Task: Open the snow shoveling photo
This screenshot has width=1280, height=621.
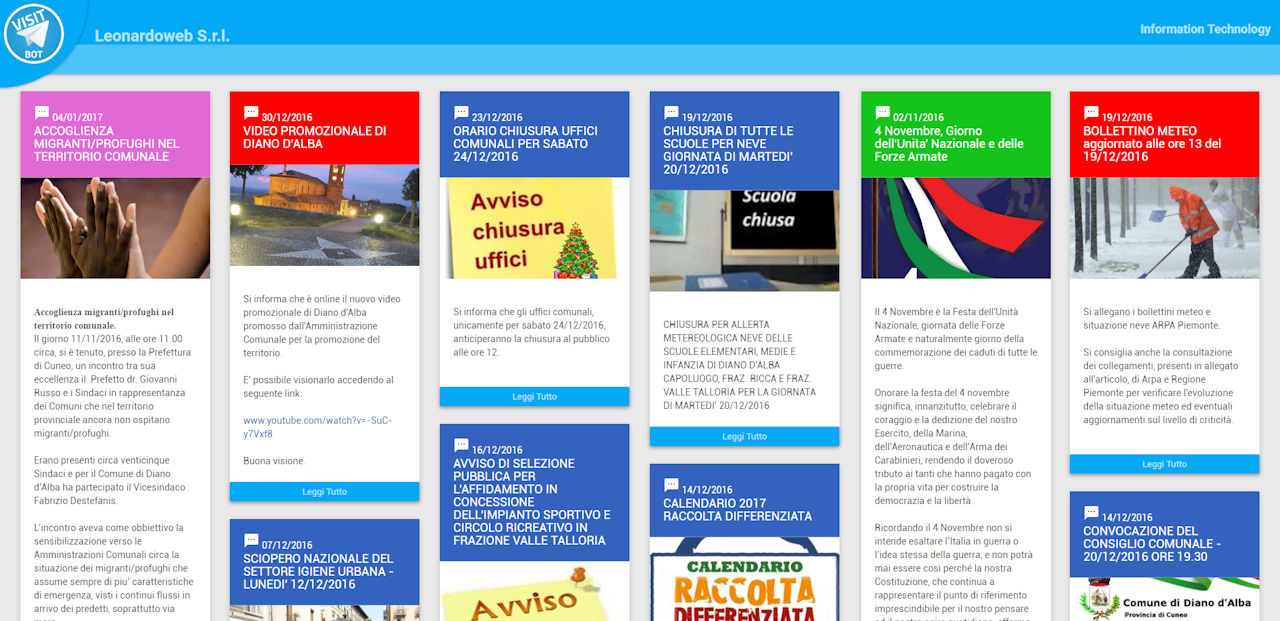Action: click(x=1164, y=228)
